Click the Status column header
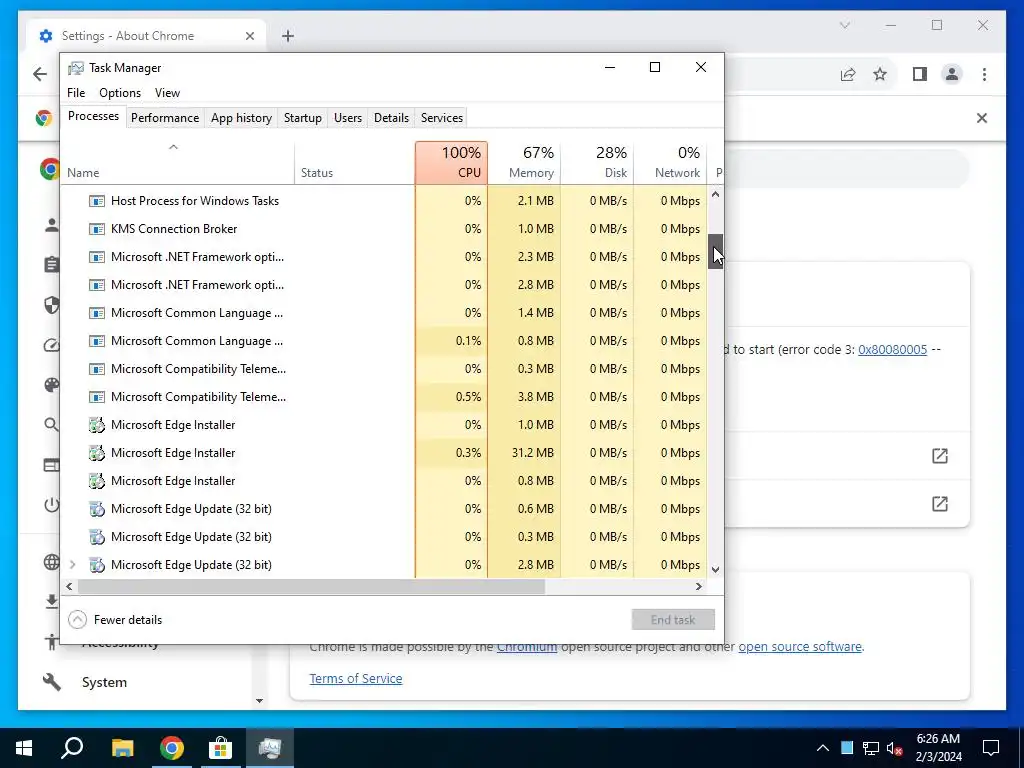This screenshot has height=768, width=1024. [x=355, y=163]
